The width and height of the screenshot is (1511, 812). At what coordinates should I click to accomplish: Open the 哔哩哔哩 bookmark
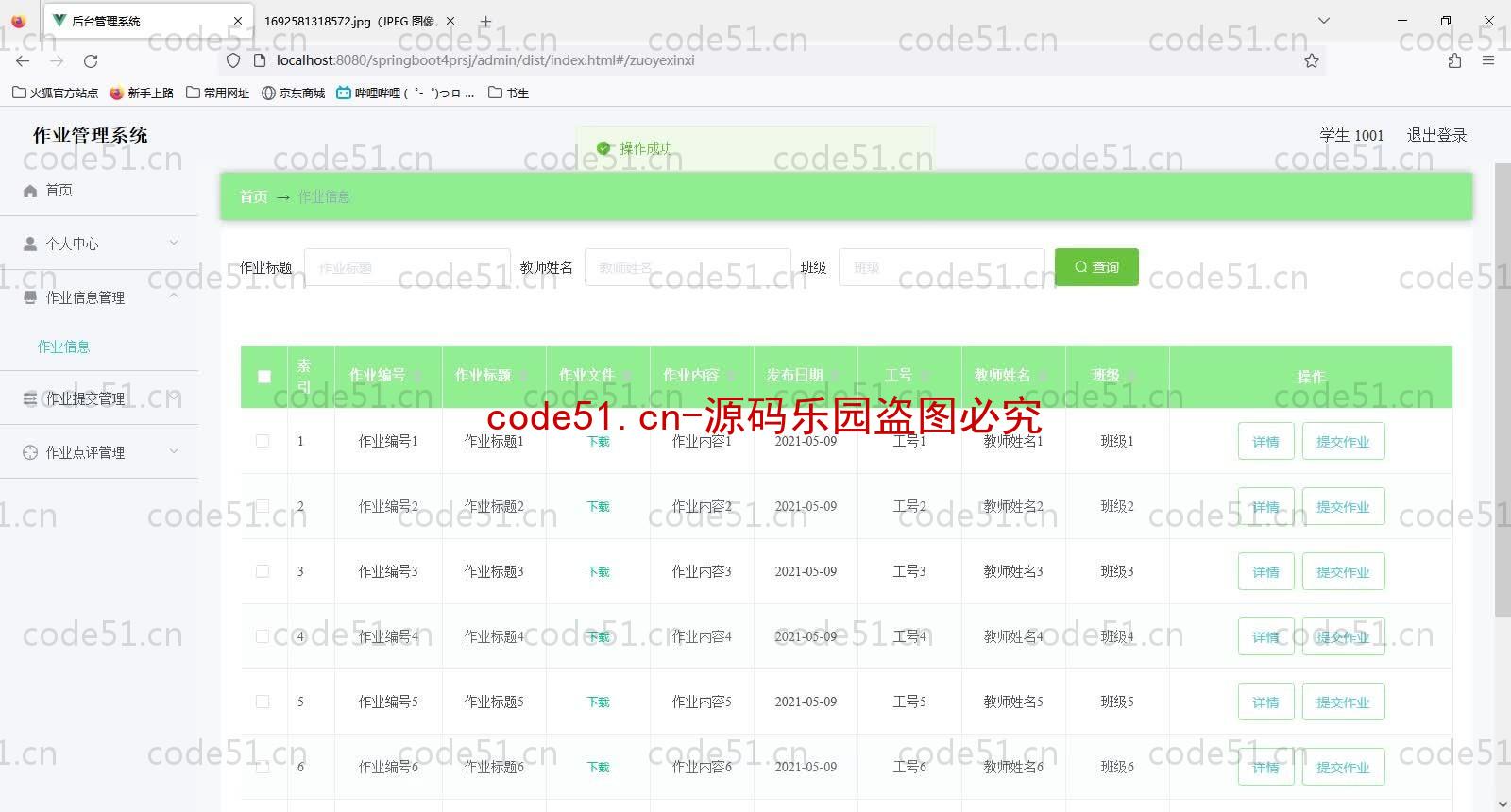[x=405, y=93]
